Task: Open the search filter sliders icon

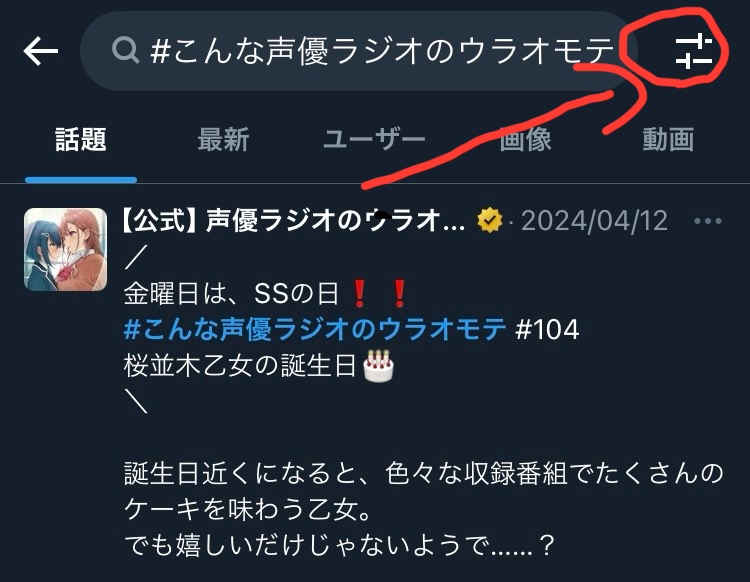Action: [694, 51]
